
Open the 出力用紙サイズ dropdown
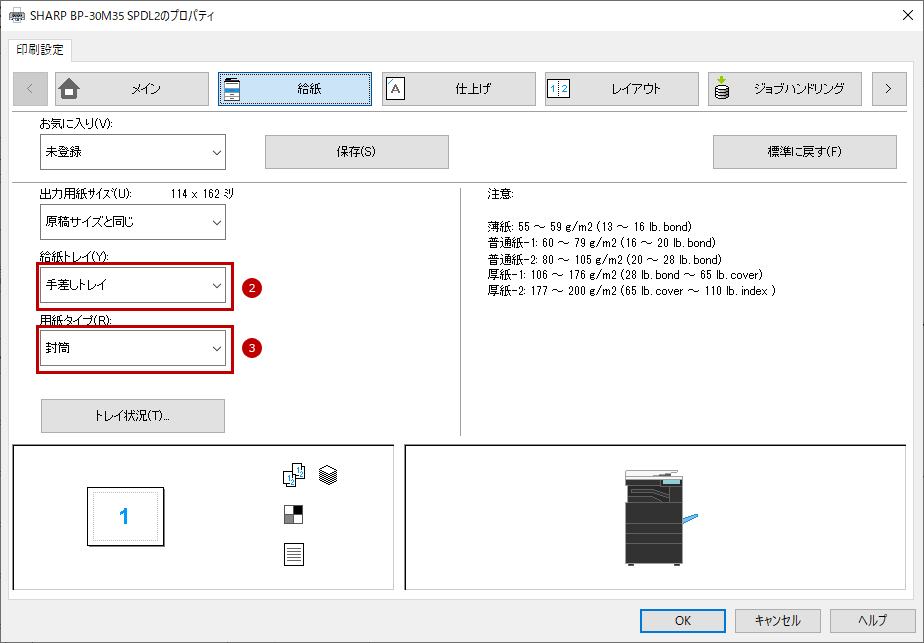(133, 222)
